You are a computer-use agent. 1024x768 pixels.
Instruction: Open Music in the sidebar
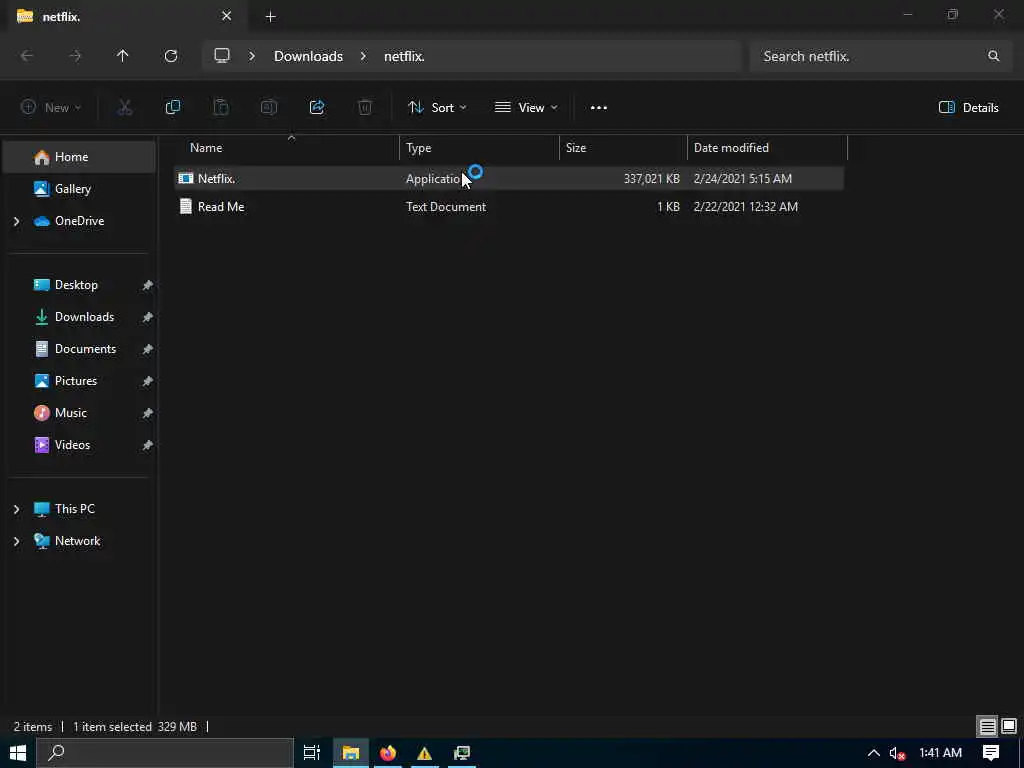[79, 413]
